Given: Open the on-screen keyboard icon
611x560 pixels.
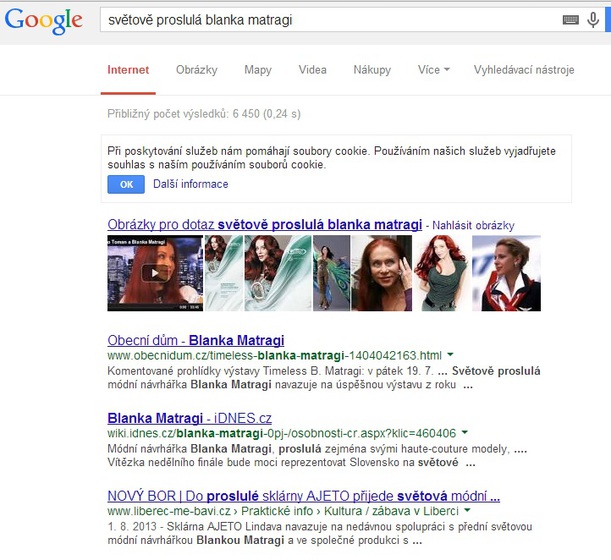Looking at the screenshot, I should [x=570, y=19].
